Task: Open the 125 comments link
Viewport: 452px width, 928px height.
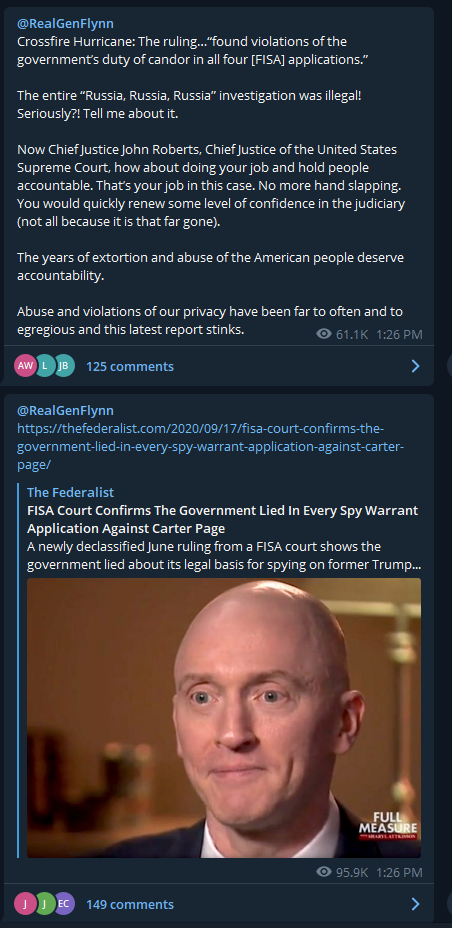Action: click(130, 366)
